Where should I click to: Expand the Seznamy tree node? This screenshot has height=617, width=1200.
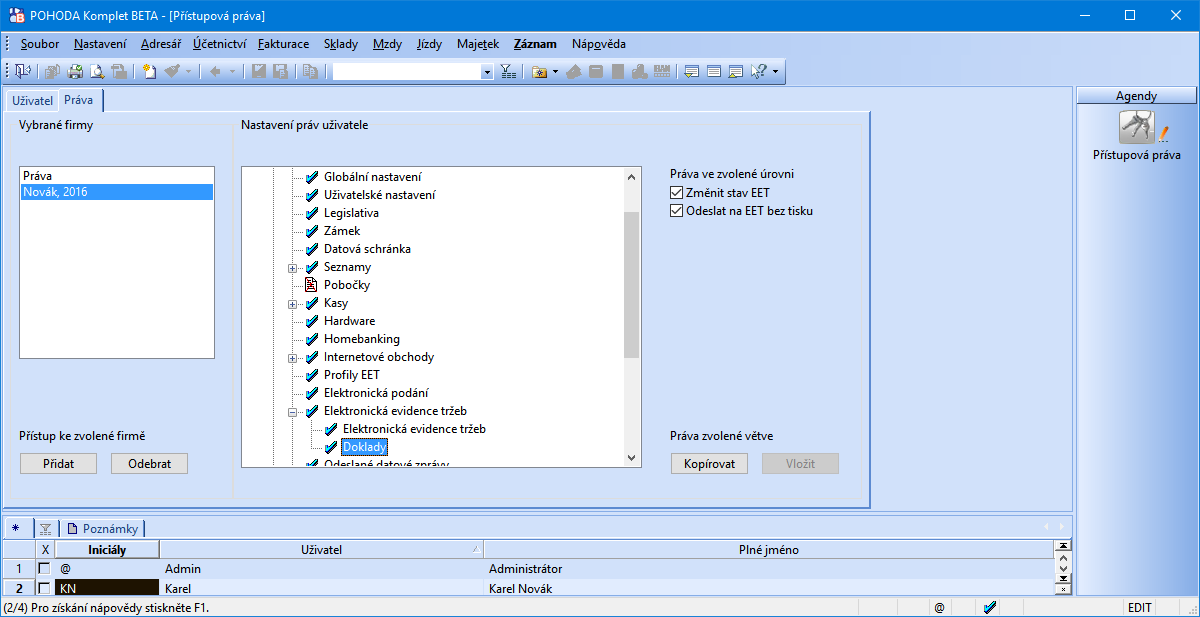tap(293, 267)
